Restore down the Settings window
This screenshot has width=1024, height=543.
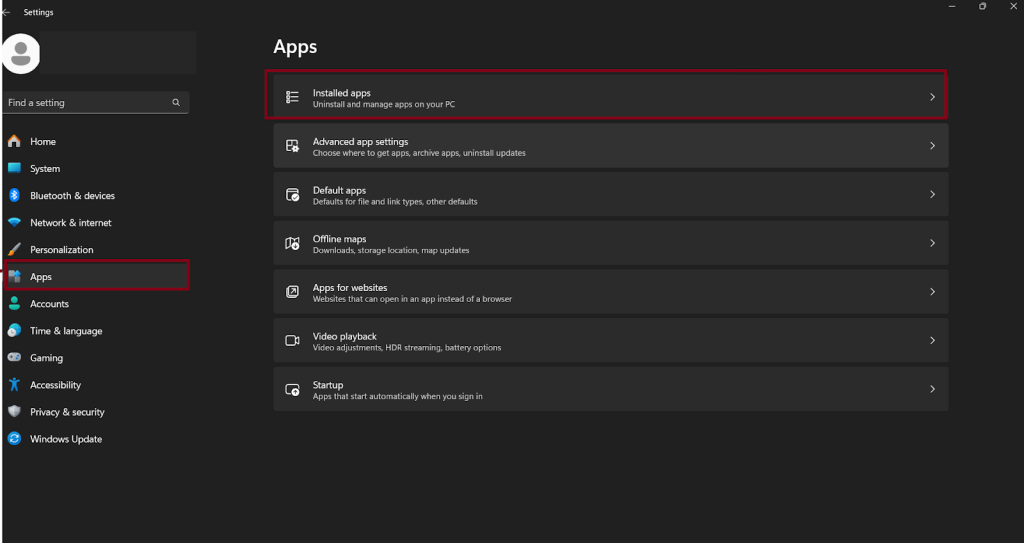(982, 7)
